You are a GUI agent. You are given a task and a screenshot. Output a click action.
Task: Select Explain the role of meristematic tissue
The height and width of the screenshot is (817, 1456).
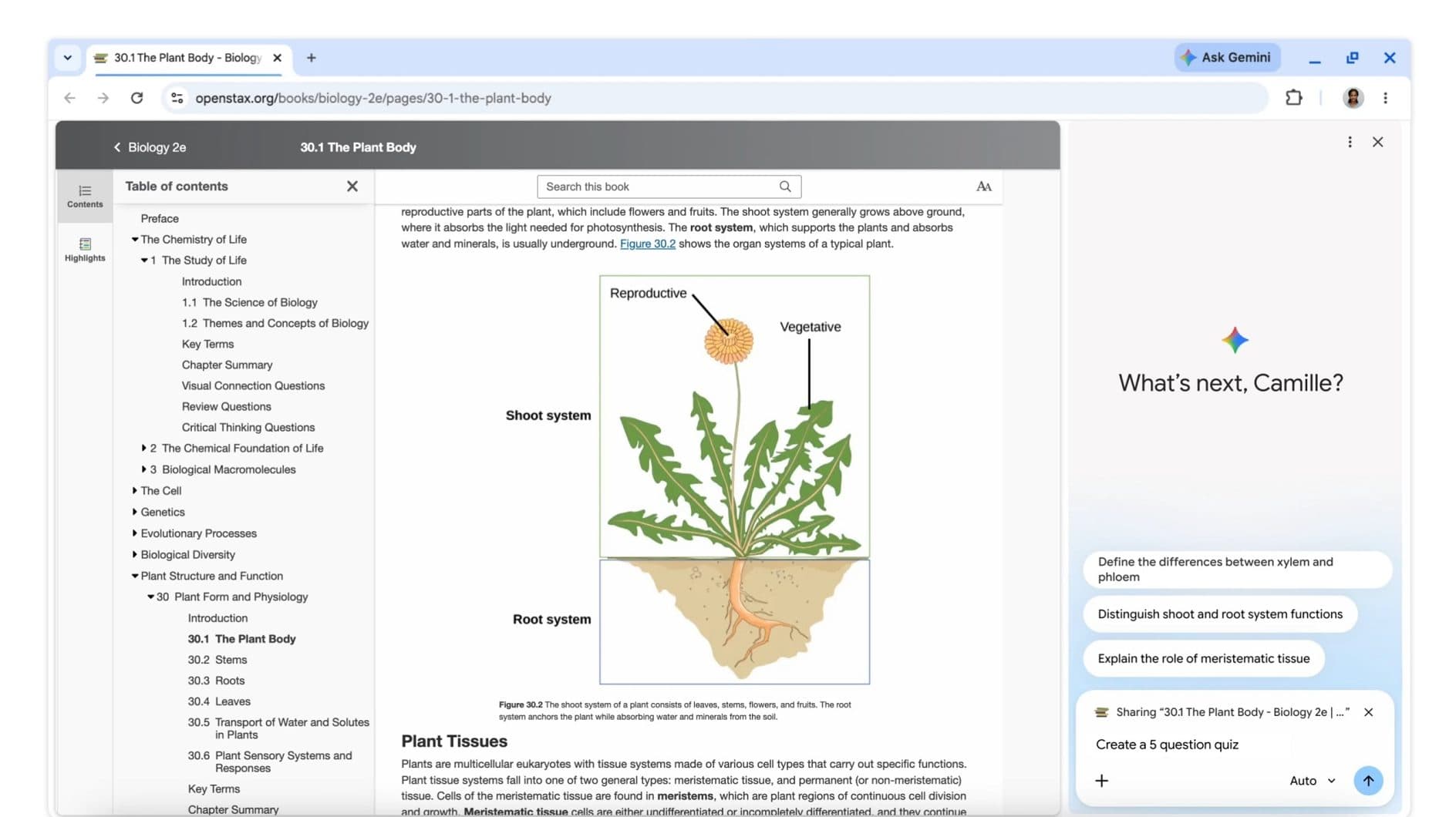1204,659
